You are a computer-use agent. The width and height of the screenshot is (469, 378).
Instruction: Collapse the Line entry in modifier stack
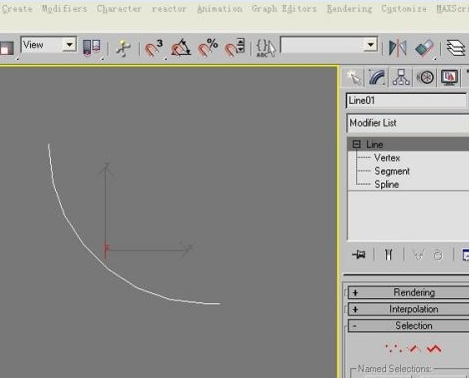(x=356, y=144)
